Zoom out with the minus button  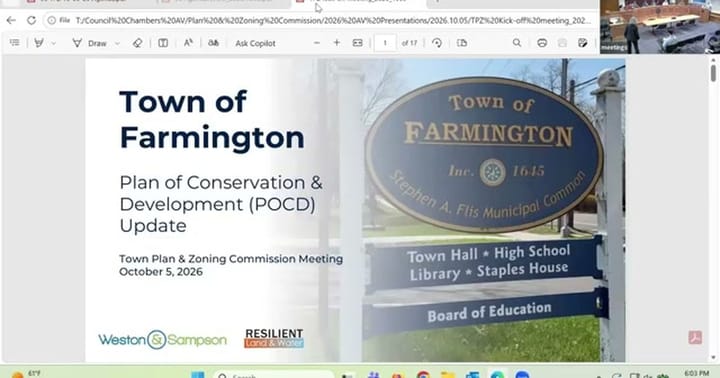click(317, 43)
